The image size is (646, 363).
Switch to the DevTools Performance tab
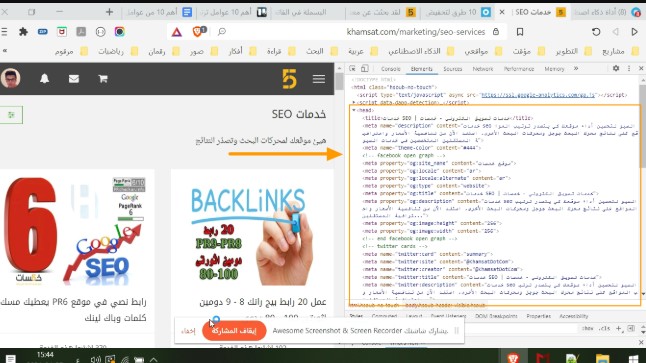coord(519,69)
